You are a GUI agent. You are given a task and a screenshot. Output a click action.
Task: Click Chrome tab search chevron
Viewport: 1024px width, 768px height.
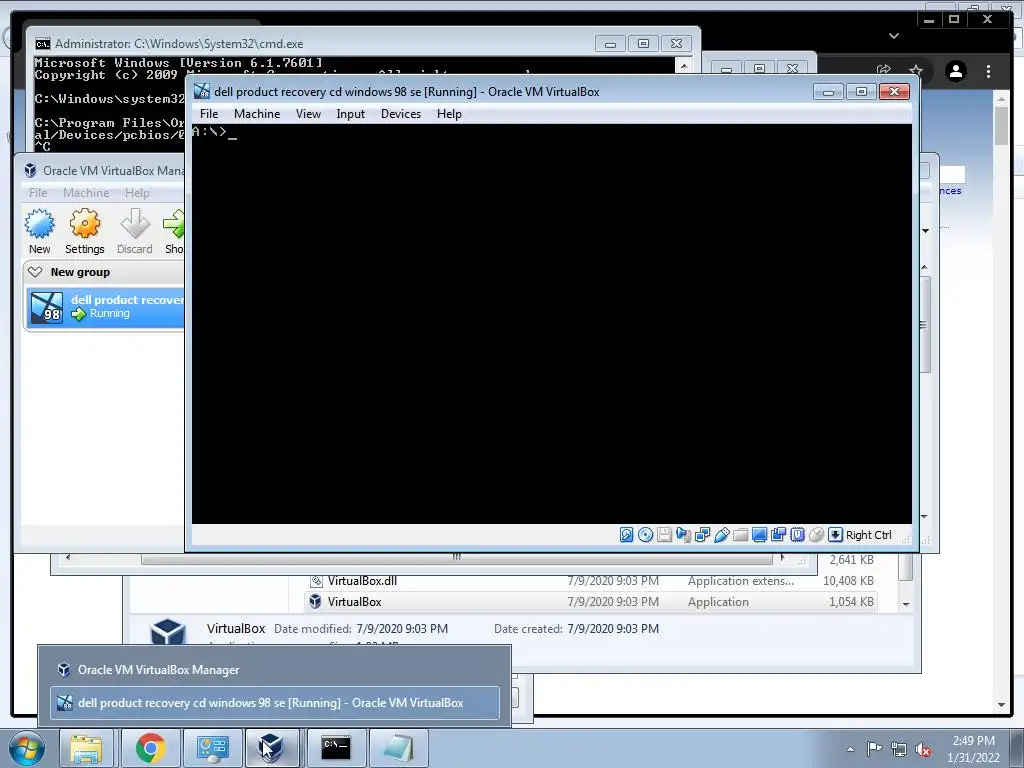tap(894, 36)
